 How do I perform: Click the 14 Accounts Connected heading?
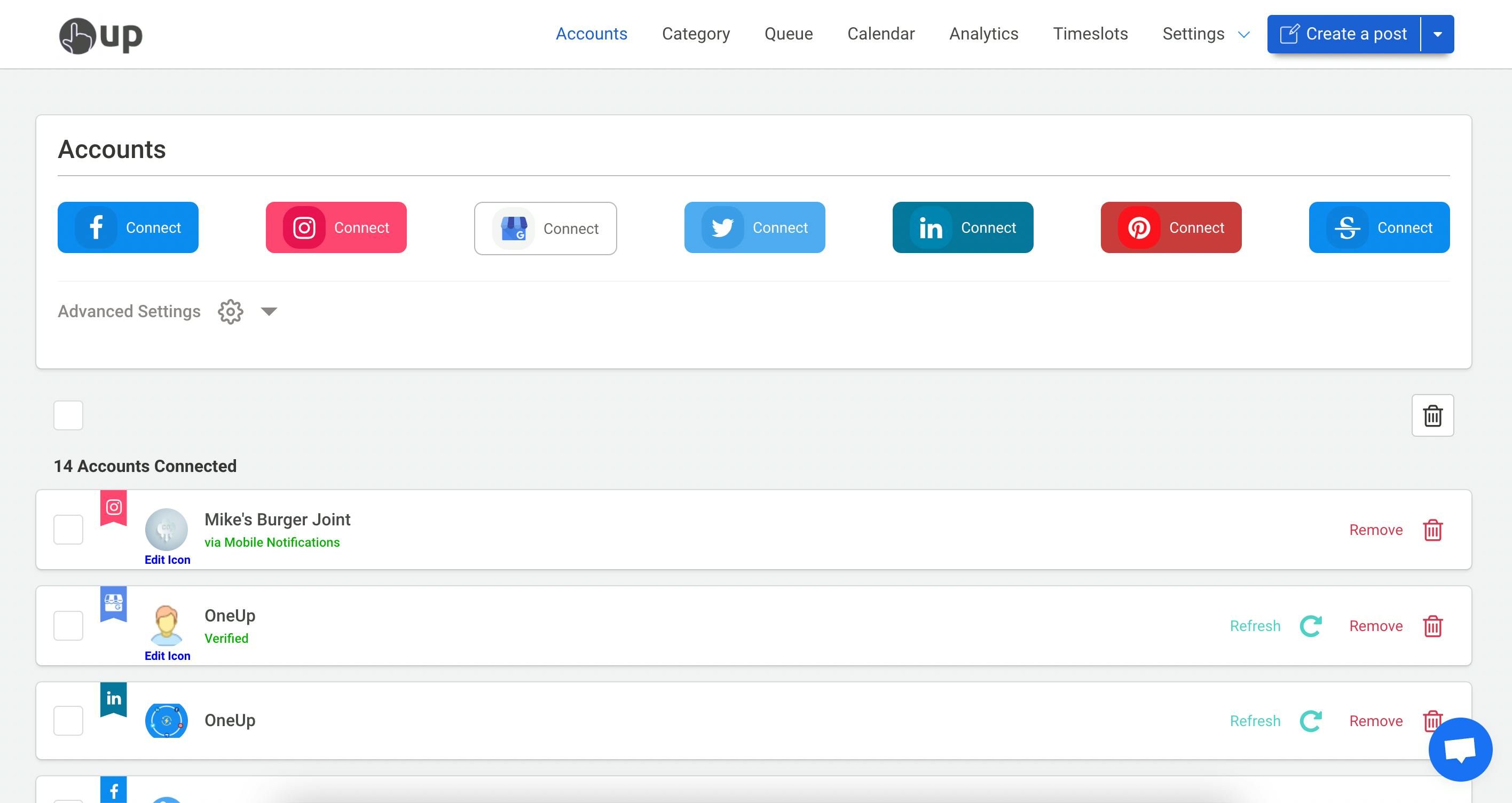[145, 466]
